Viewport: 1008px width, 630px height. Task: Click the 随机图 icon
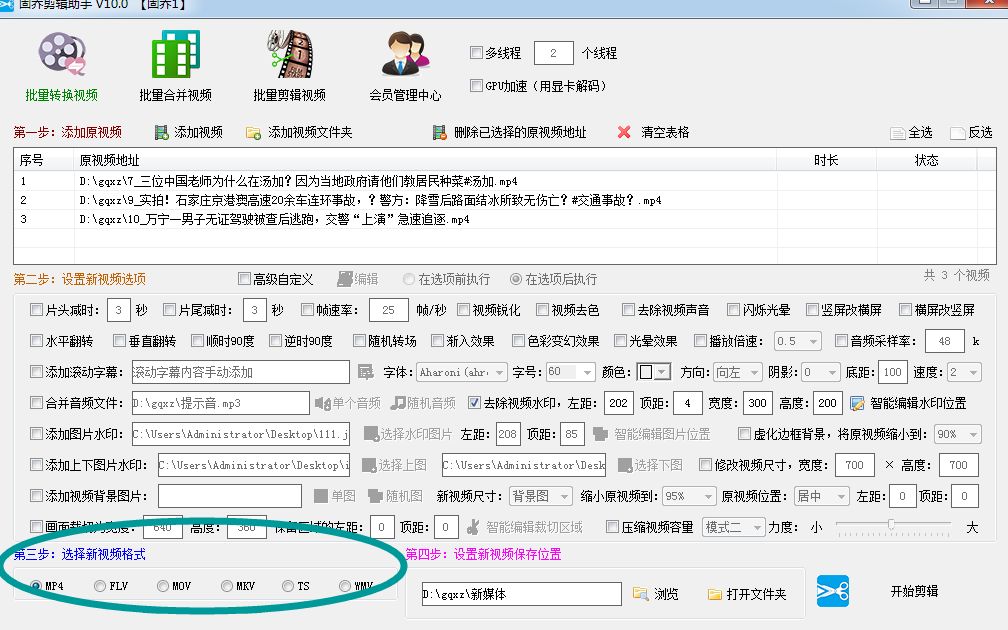click(x=375, y=496)
